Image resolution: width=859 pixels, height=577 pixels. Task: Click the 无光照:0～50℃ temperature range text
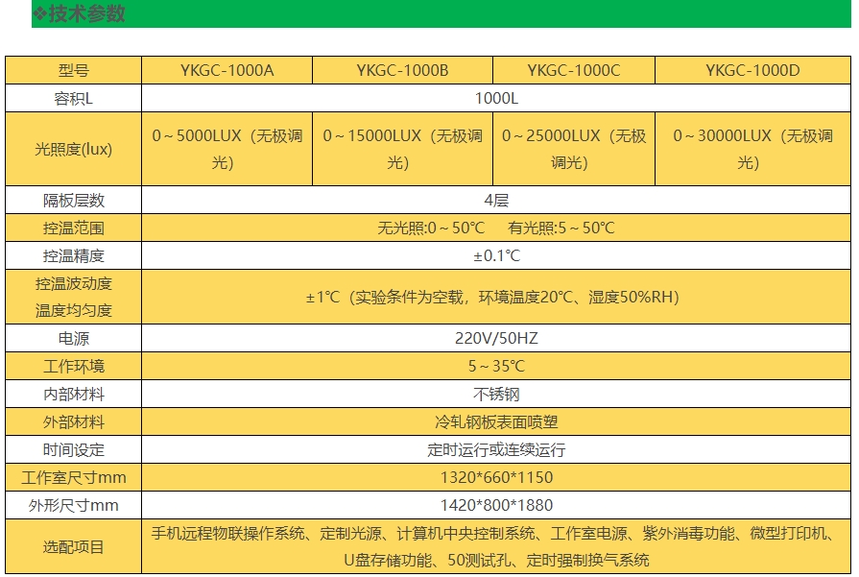[x=431, y=228]
